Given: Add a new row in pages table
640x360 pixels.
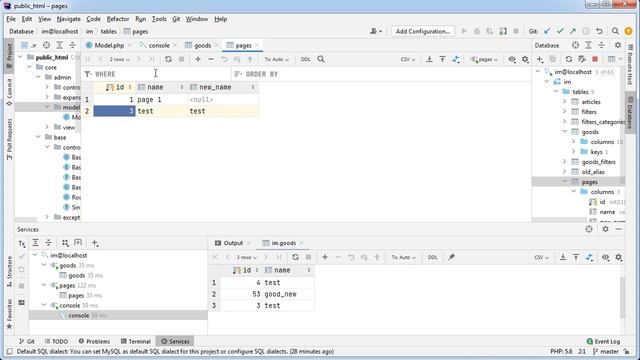Looking at the screenshot, I should (198, 59).
